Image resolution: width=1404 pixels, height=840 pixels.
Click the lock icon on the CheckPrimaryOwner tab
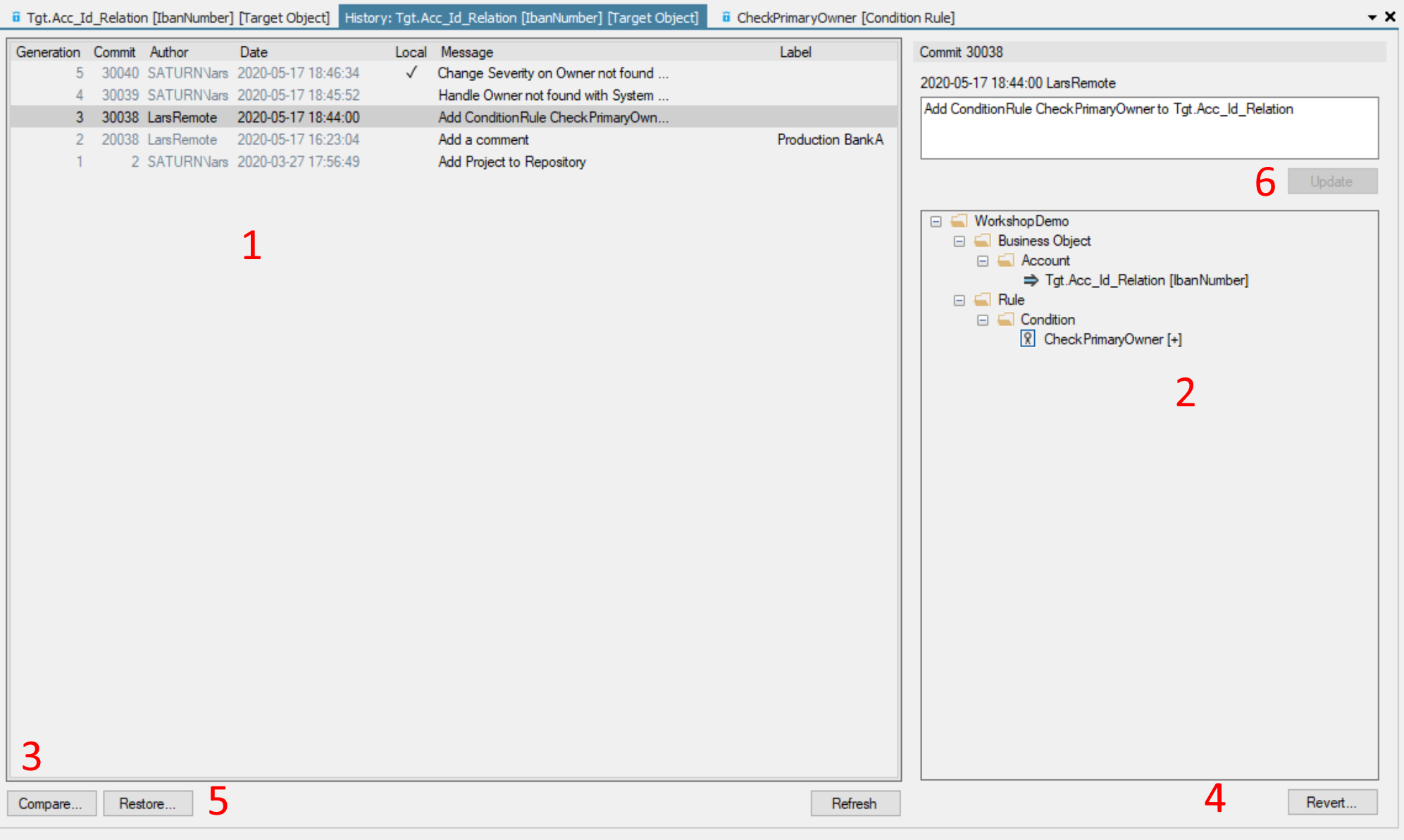[x=726, y=18]
